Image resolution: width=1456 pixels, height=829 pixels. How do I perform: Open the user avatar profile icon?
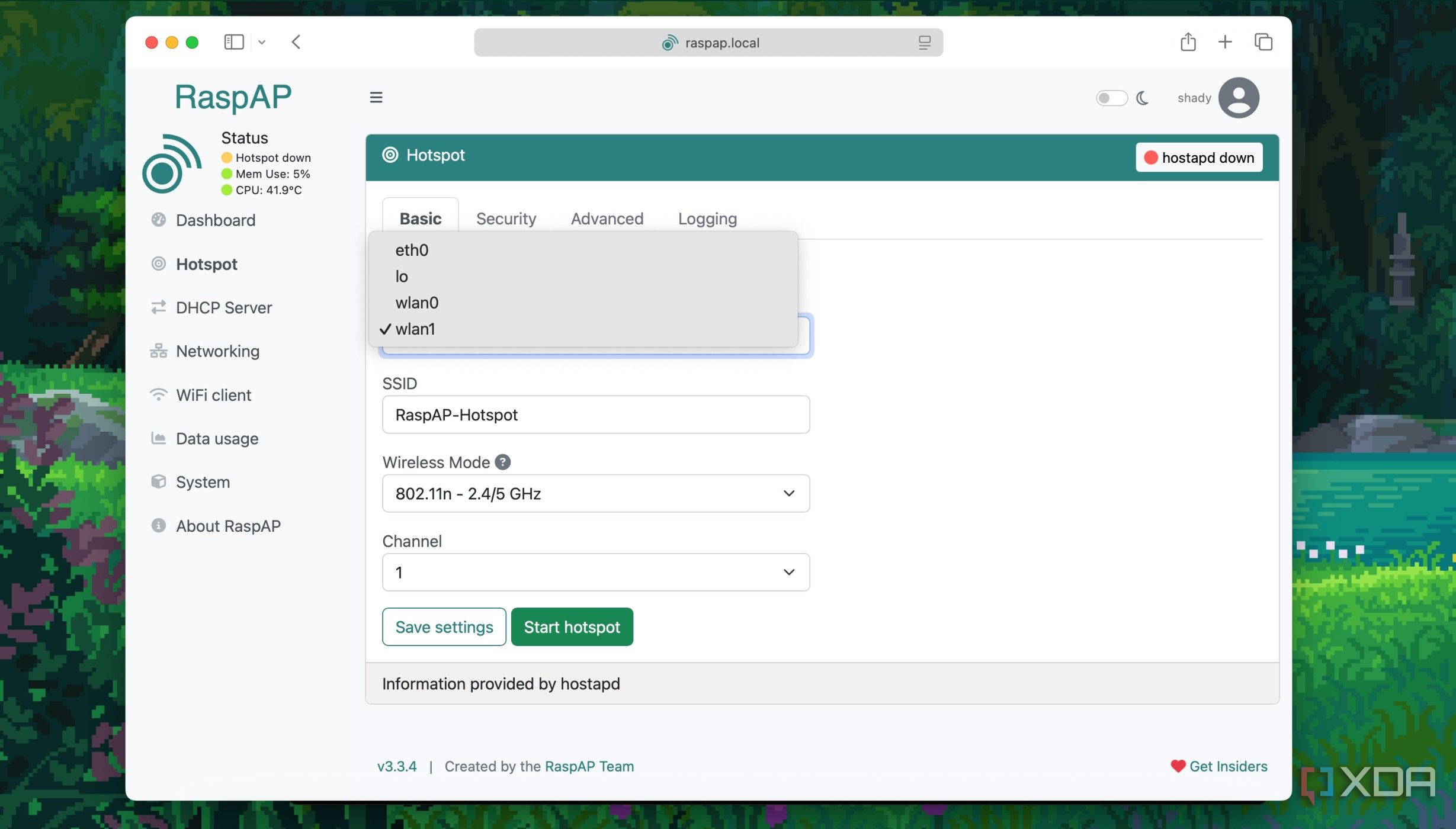coord(1238,98)
